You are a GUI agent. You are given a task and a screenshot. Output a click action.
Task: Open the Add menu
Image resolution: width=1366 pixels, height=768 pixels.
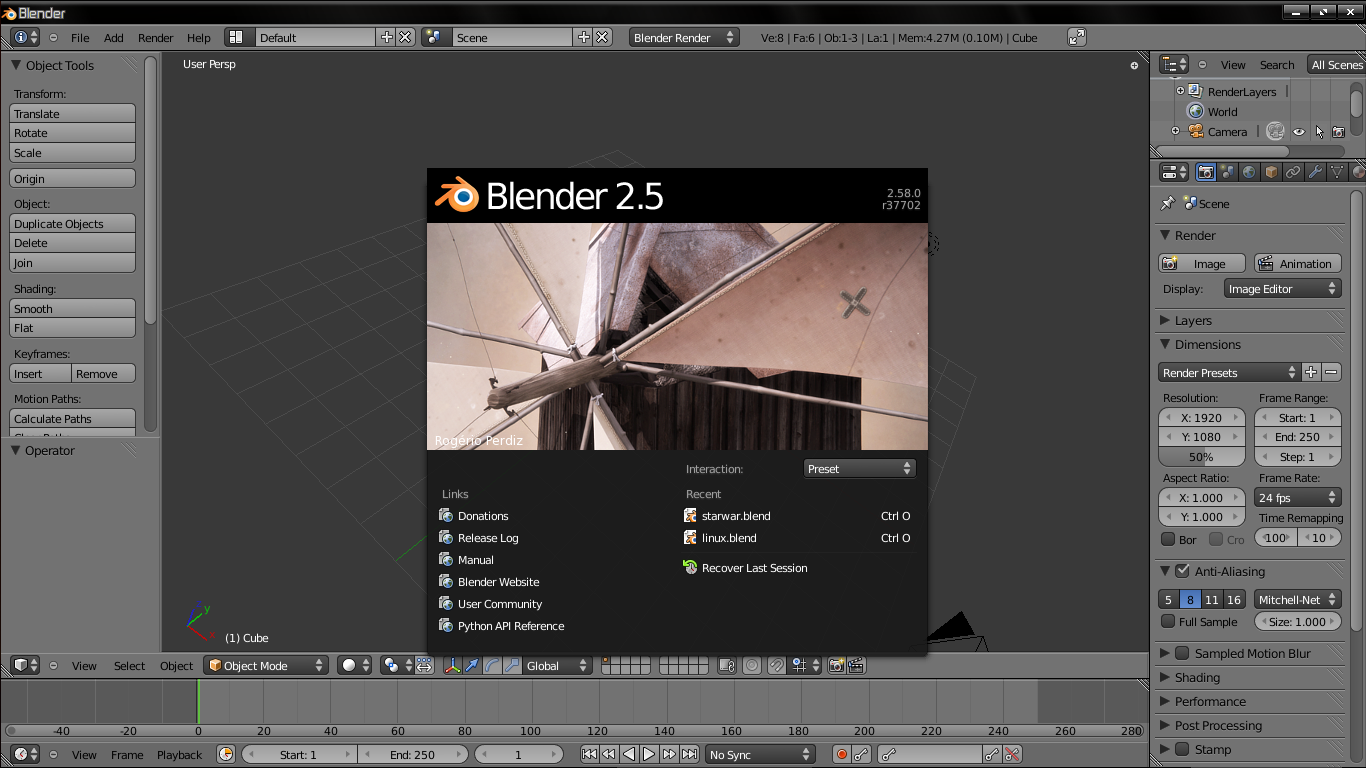point(114,37)
